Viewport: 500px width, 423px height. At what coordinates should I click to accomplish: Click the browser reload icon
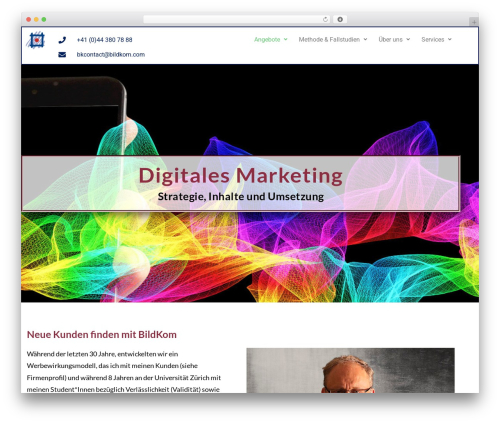pyautogui.click(x=325, y=19)
